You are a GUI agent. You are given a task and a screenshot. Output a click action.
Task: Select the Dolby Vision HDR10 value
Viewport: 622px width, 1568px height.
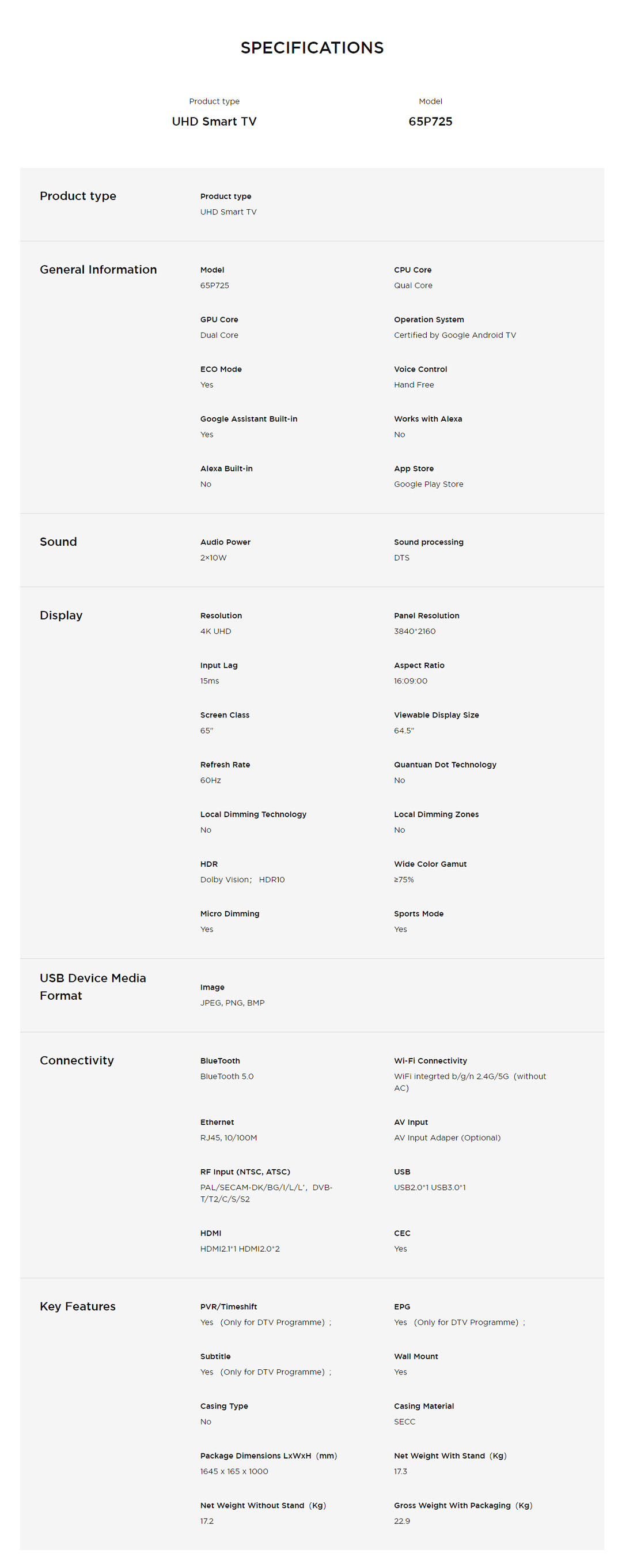pos(242,879)
